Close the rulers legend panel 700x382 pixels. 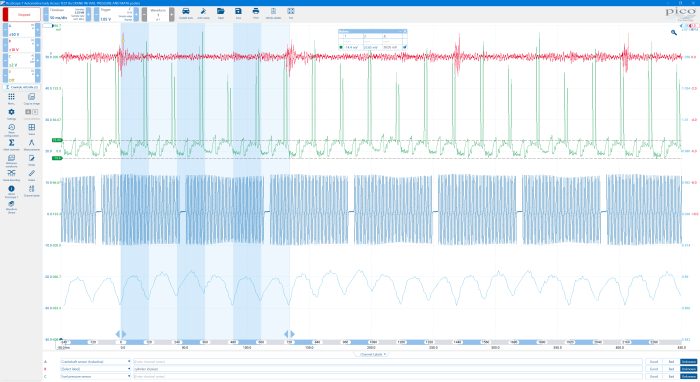(405, 31)
